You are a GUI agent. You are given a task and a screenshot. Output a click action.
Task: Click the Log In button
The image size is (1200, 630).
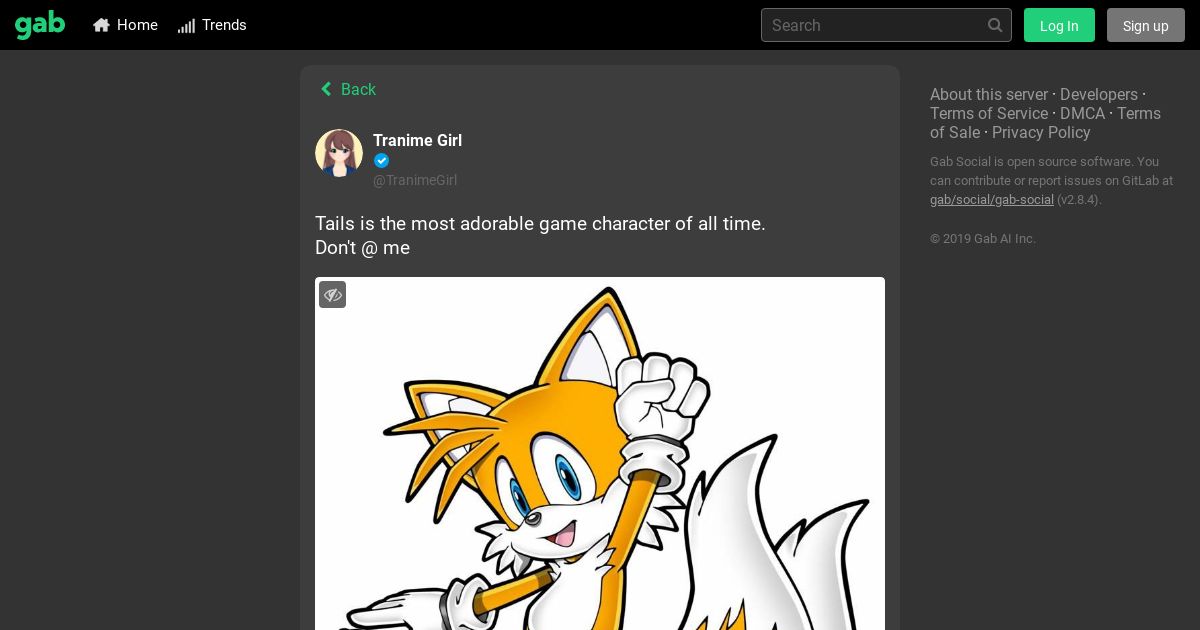[1059, 25]
